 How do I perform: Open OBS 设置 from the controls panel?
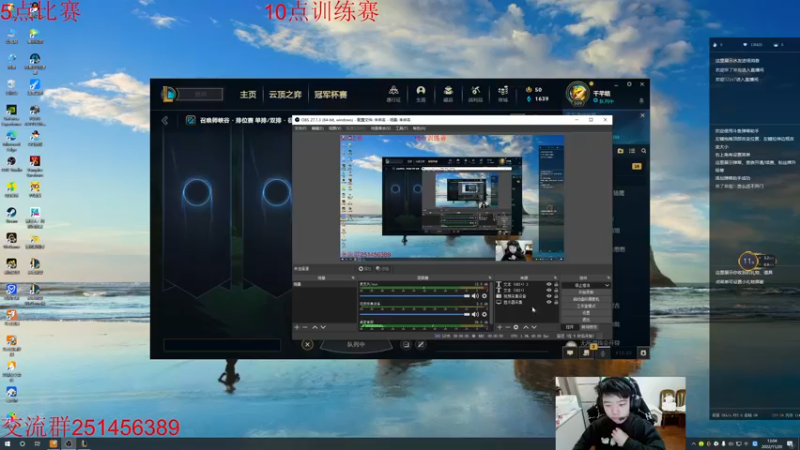pos(586,313)
